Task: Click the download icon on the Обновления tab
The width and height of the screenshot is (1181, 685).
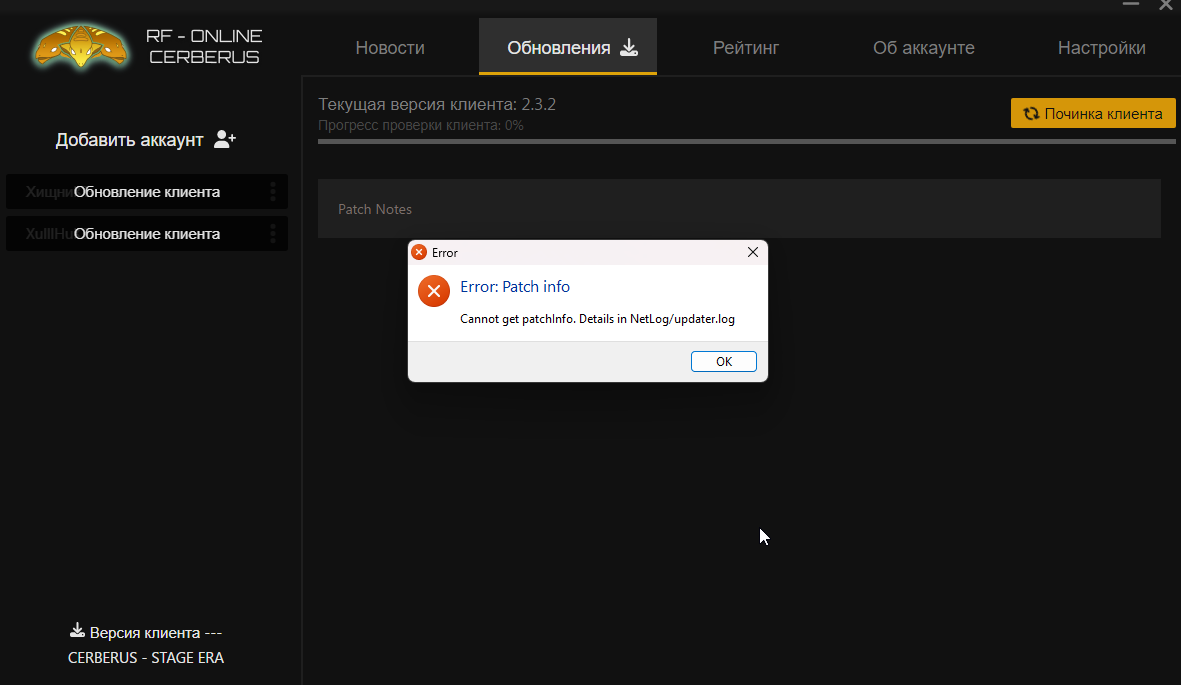Action: tap(629, 47)
